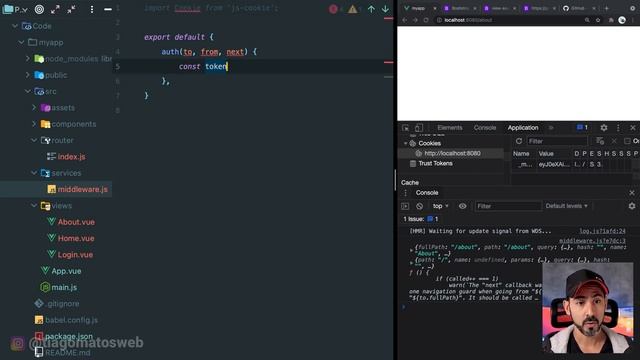Open a new browser tab with plus

(x=606, y=8)
